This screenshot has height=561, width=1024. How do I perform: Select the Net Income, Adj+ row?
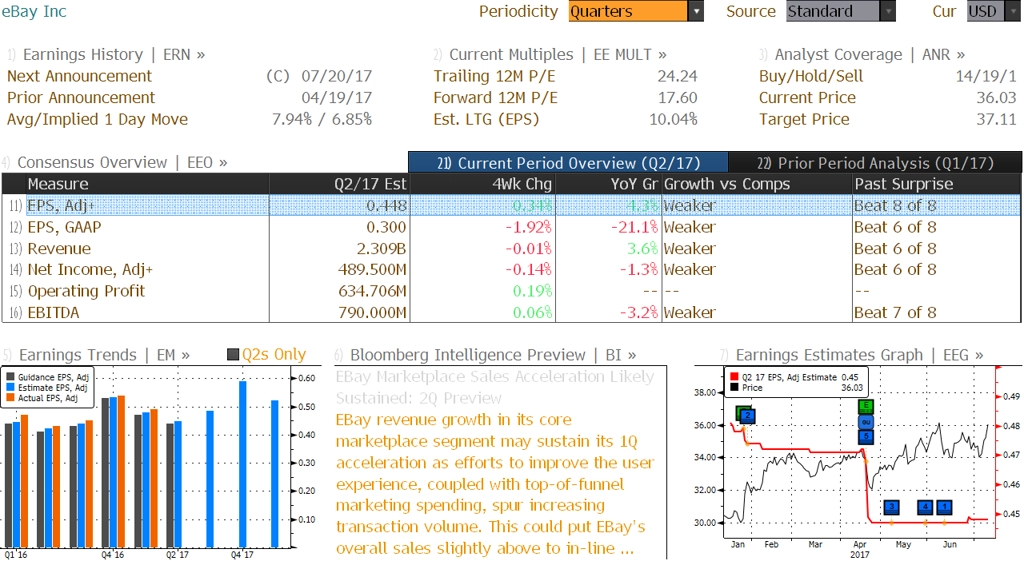point(511,270)
